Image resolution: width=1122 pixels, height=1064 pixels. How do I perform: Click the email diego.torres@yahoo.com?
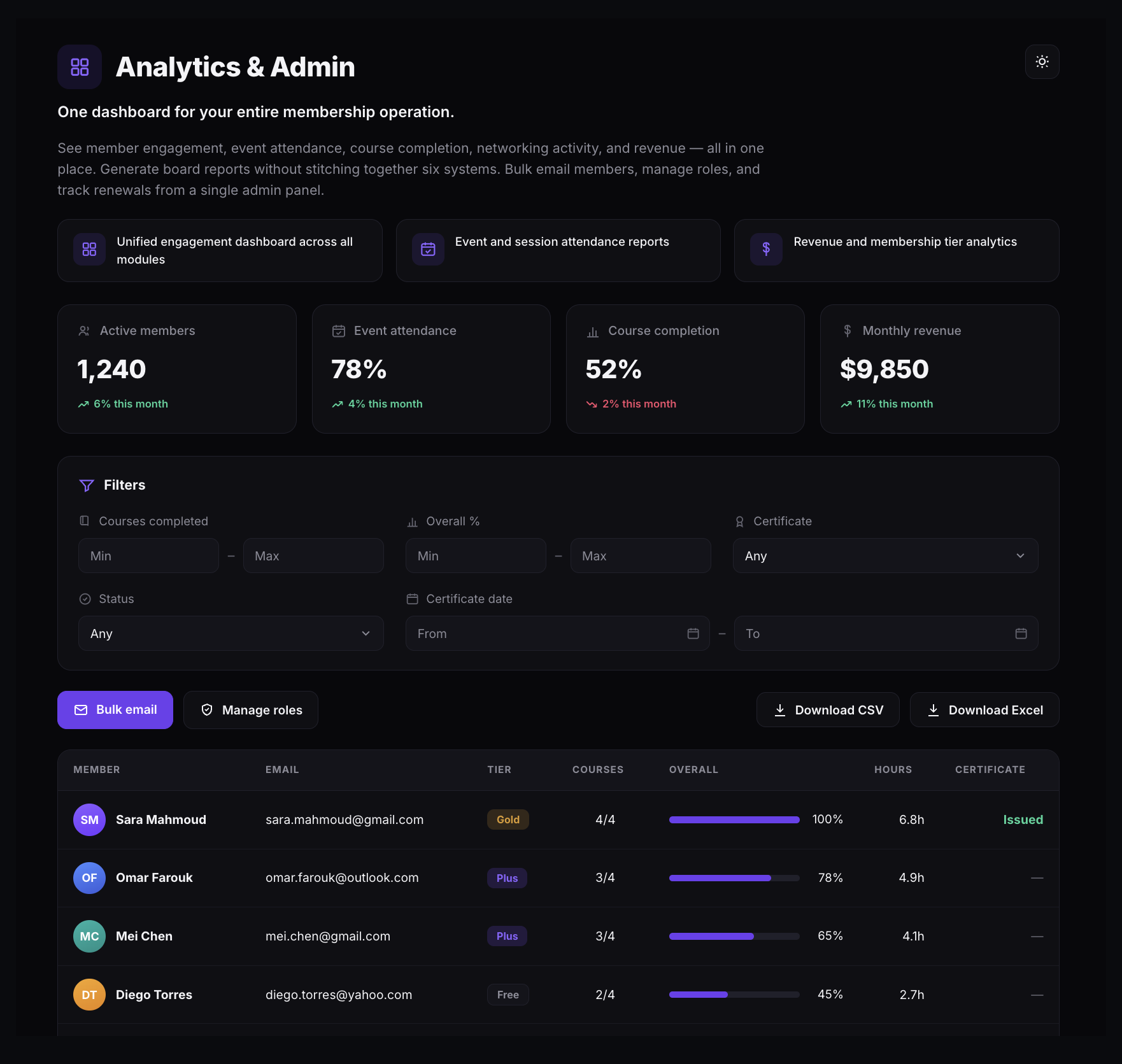pyautogui.click(x=339, y=995)
